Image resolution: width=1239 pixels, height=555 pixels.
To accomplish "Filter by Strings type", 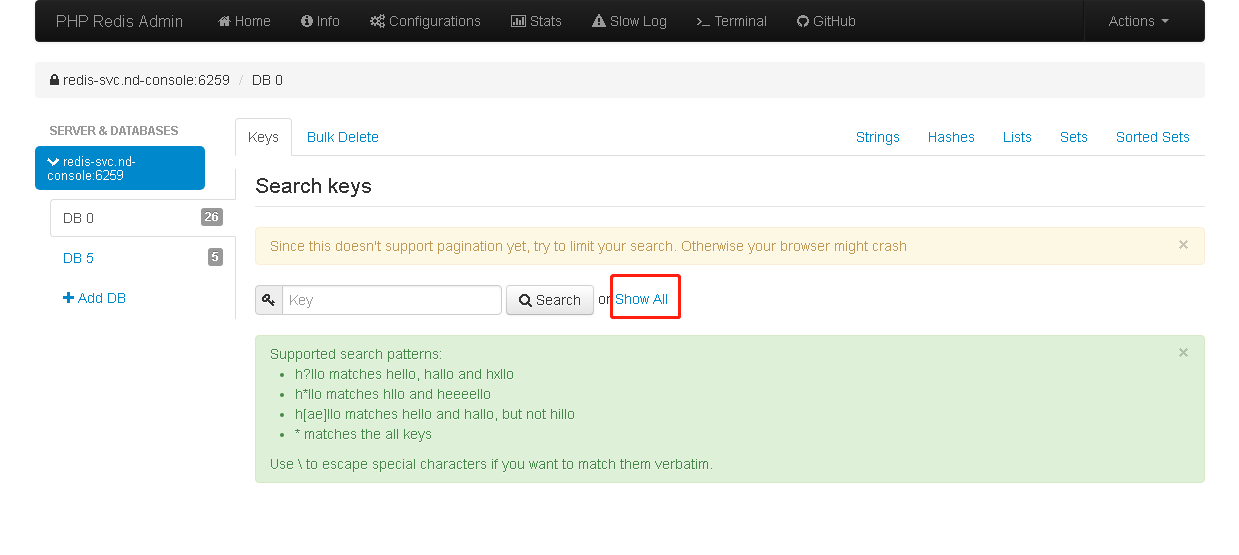I will [878, 137].
